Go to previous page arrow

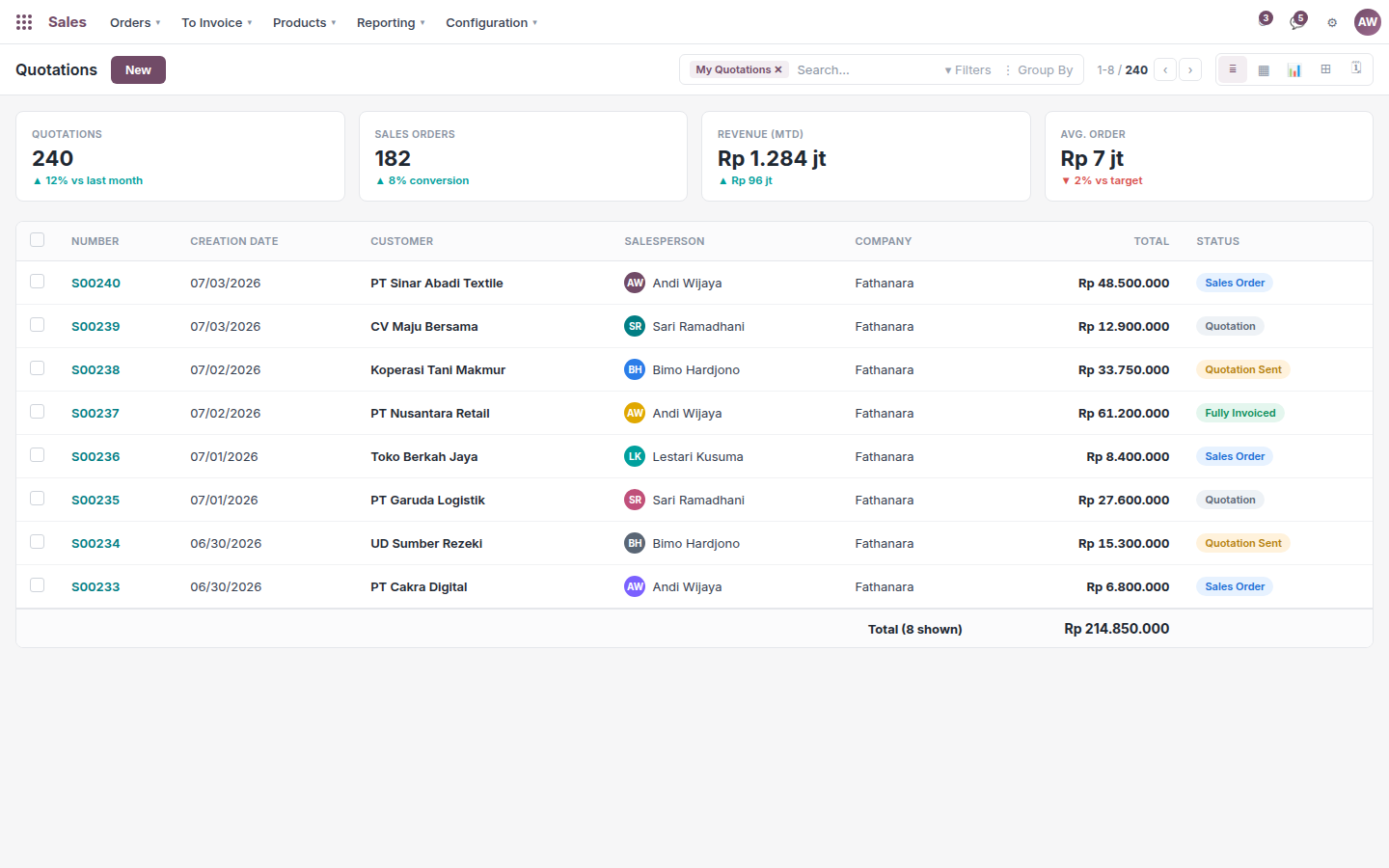tap(1165, 69)
